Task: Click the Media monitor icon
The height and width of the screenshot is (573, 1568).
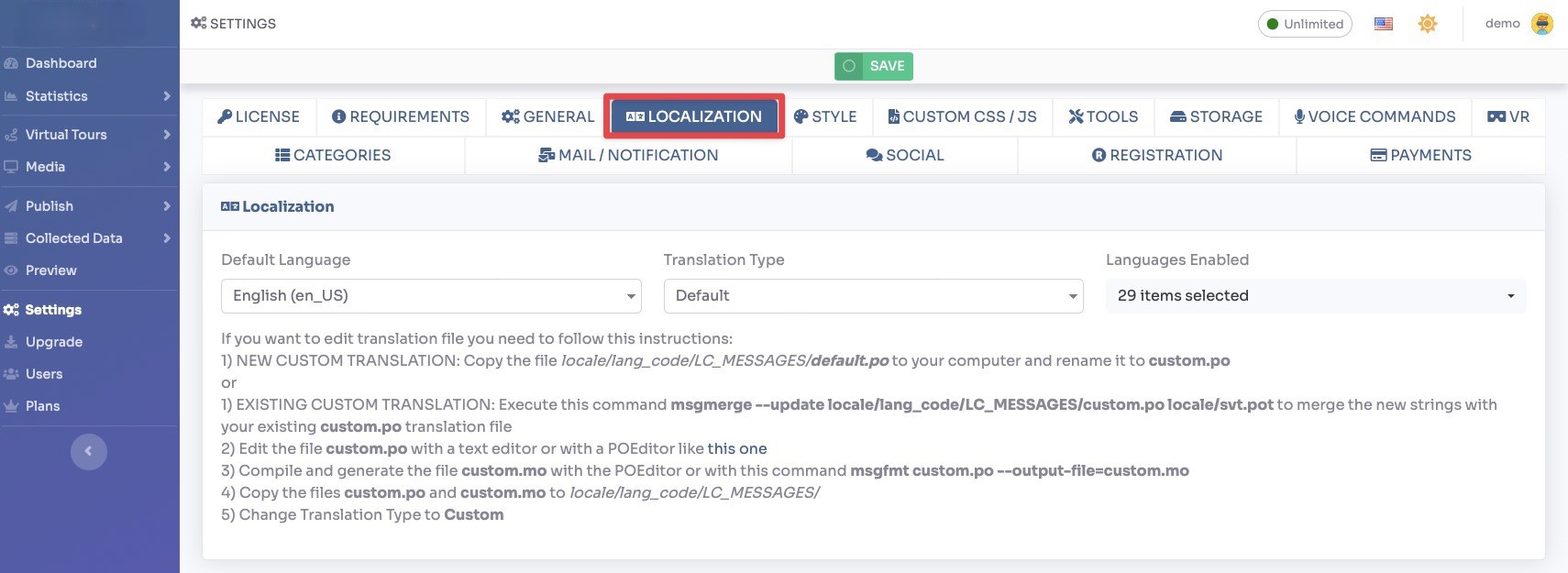Action: tap(11, 167)
